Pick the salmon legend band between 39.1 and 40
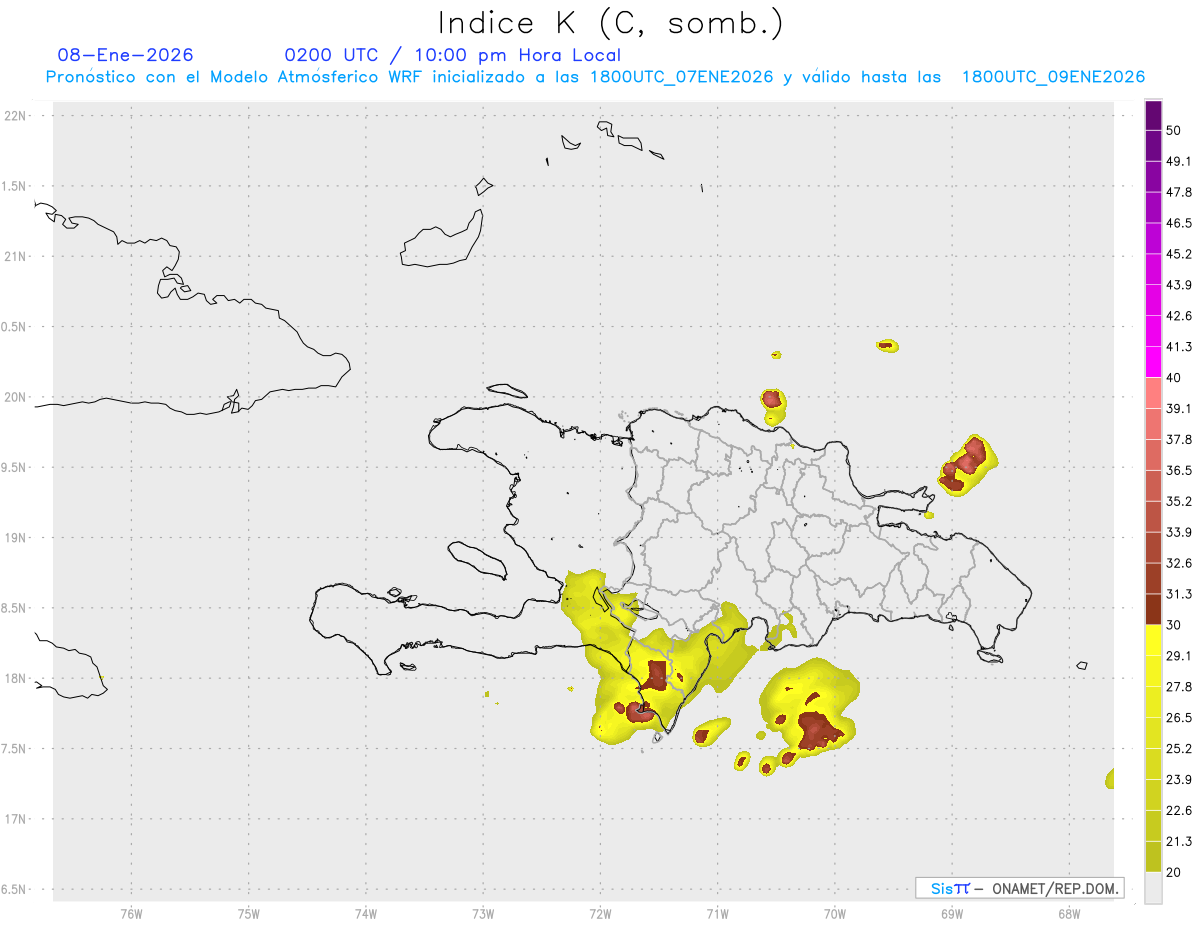Image resolution: width=1200 pixels, height=927 pixels. [x=1153, y=392]
